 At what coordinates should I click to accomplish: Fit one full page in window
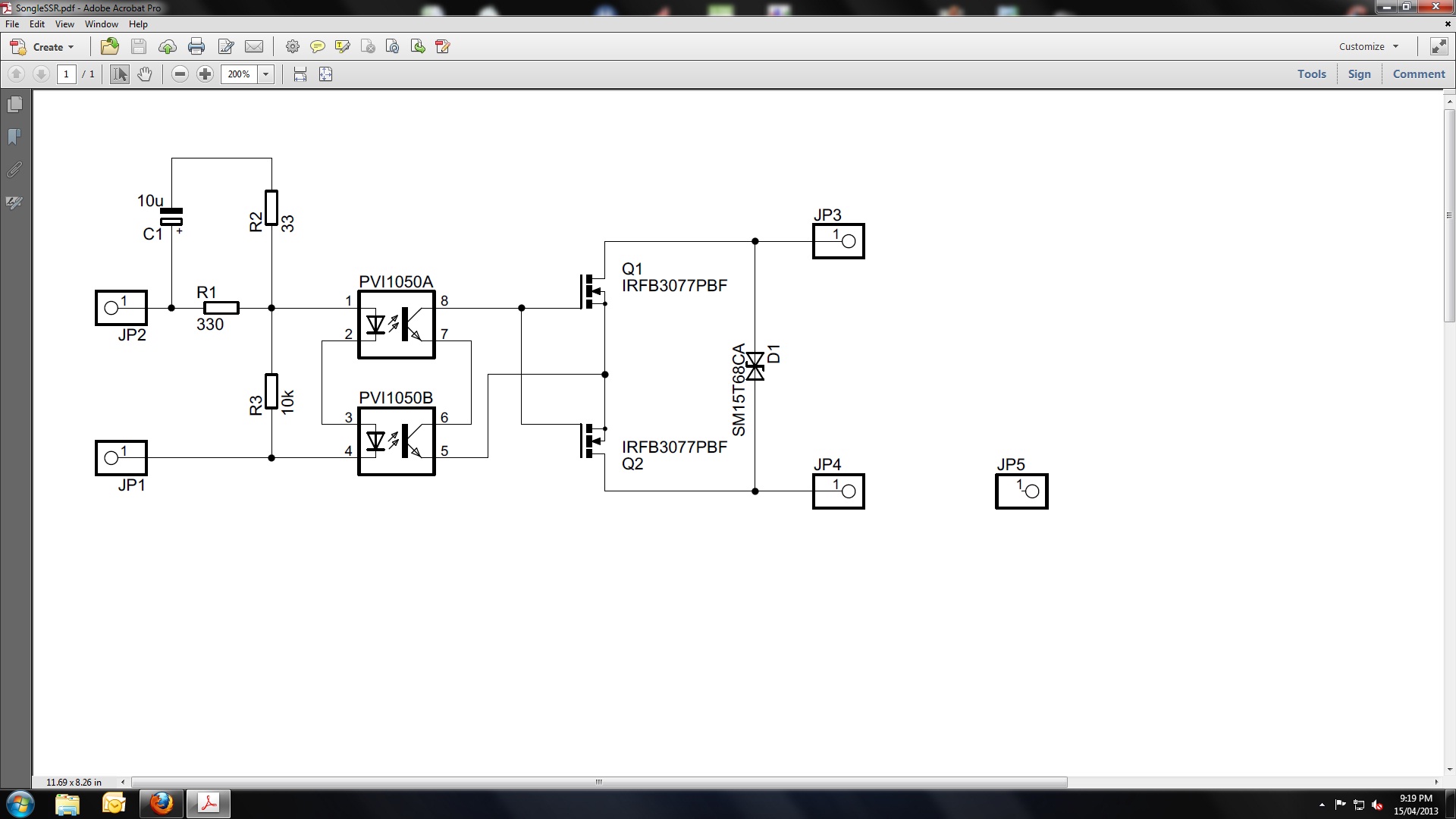pyautogui.click(x=326, y=74)
